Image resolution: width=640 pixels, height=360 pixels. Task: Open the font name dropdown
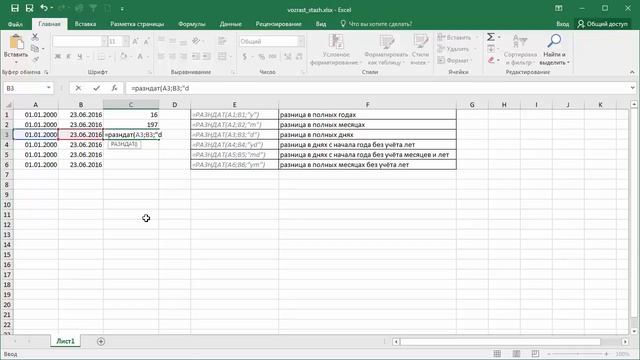(x=104, y=41)
